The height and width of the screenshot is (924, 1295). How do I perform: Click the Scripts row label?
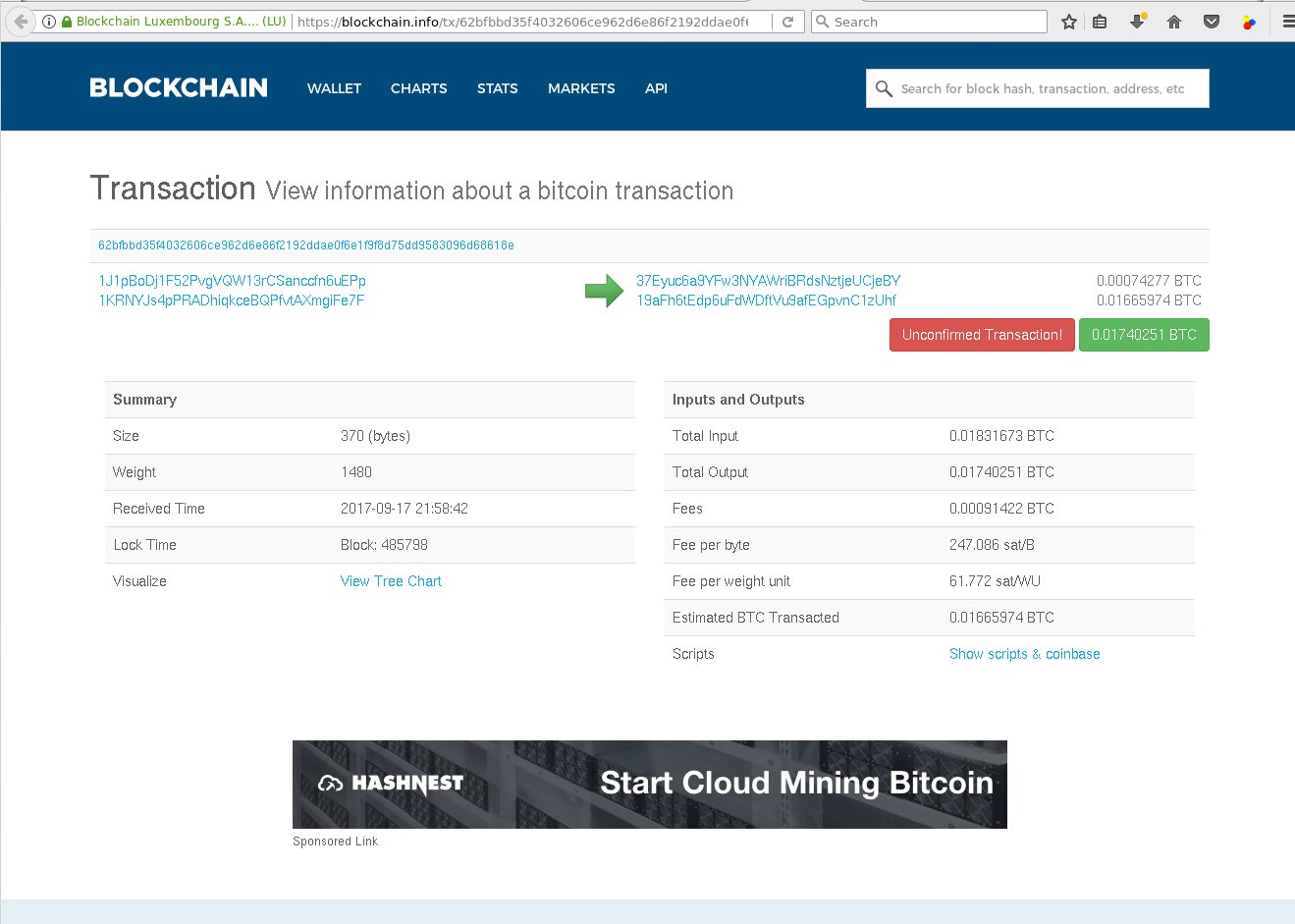693,654
